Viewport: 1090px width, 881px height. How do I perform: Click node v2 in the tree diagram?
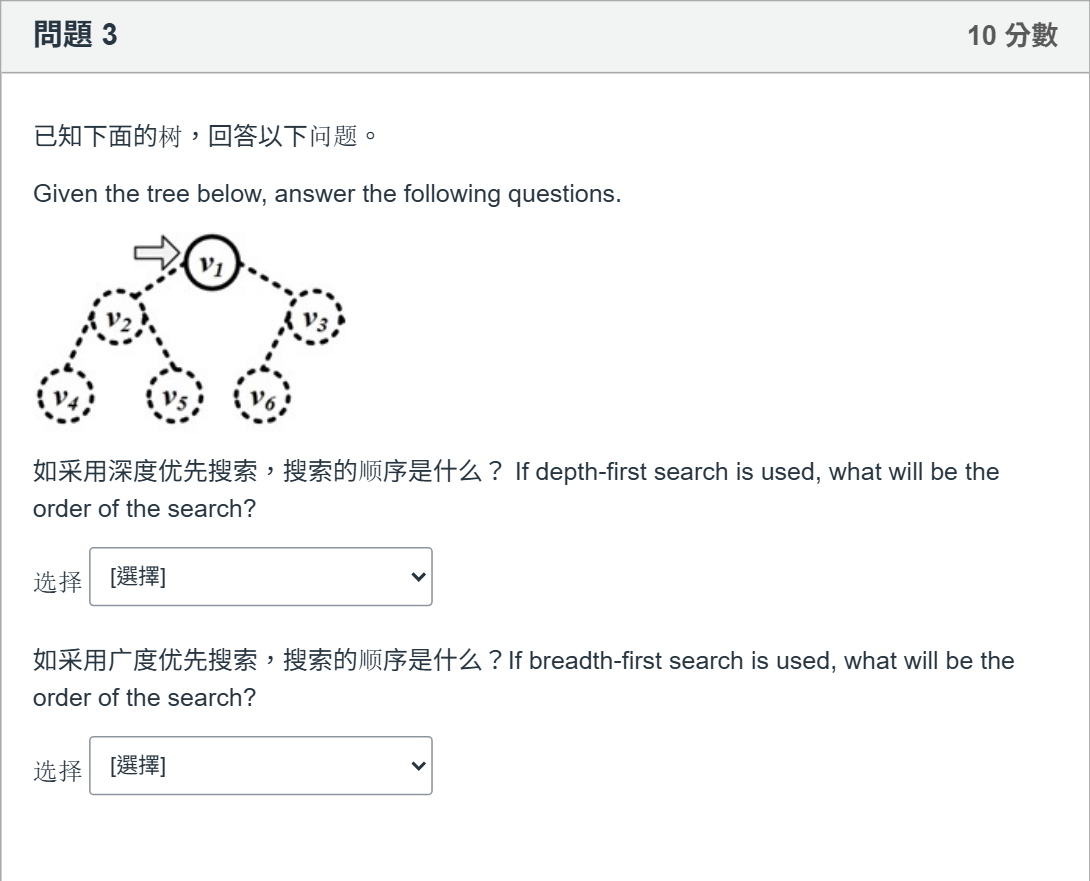click(119, 319)
